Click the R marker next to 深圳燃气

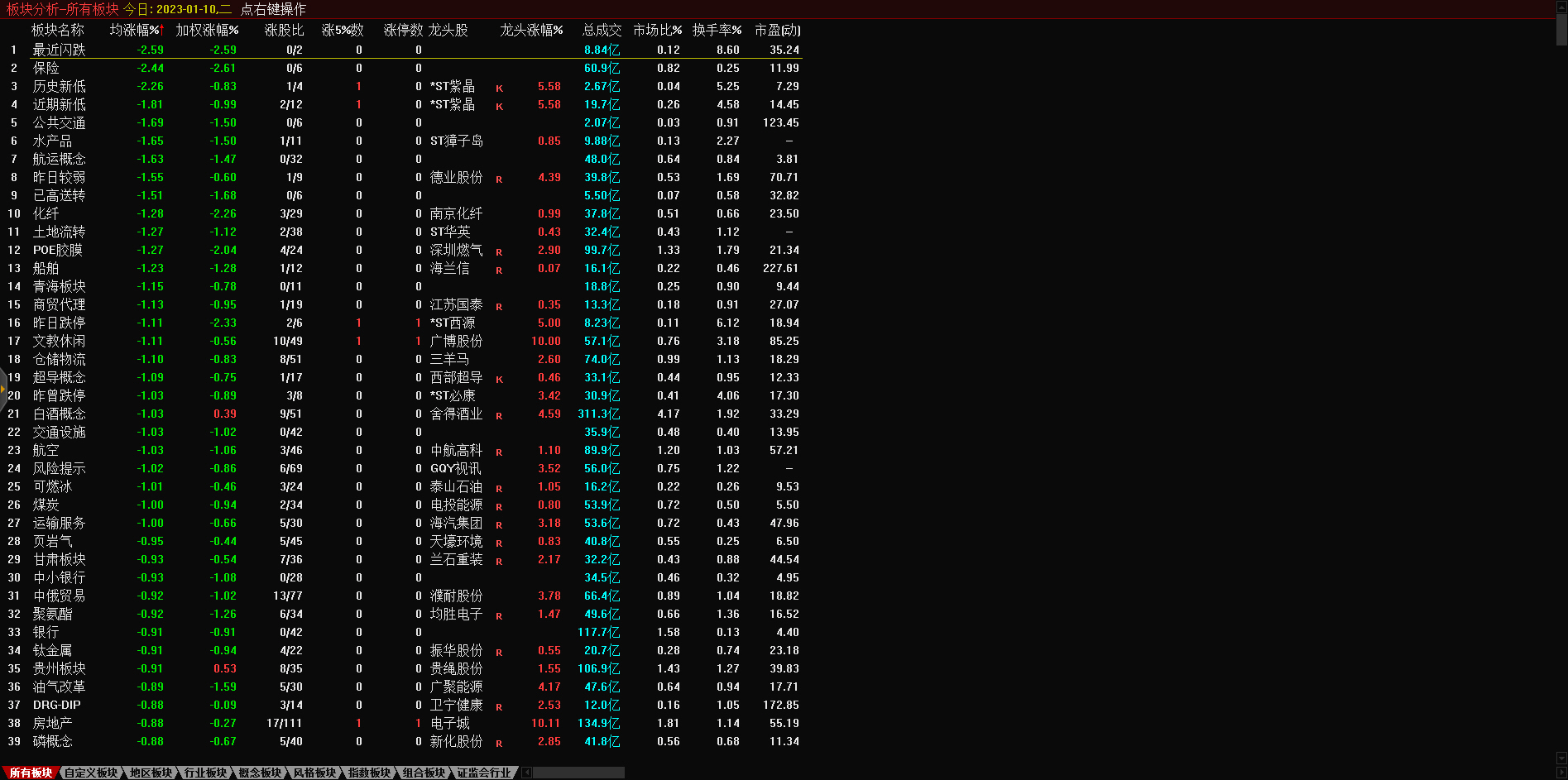click(499, 251)
